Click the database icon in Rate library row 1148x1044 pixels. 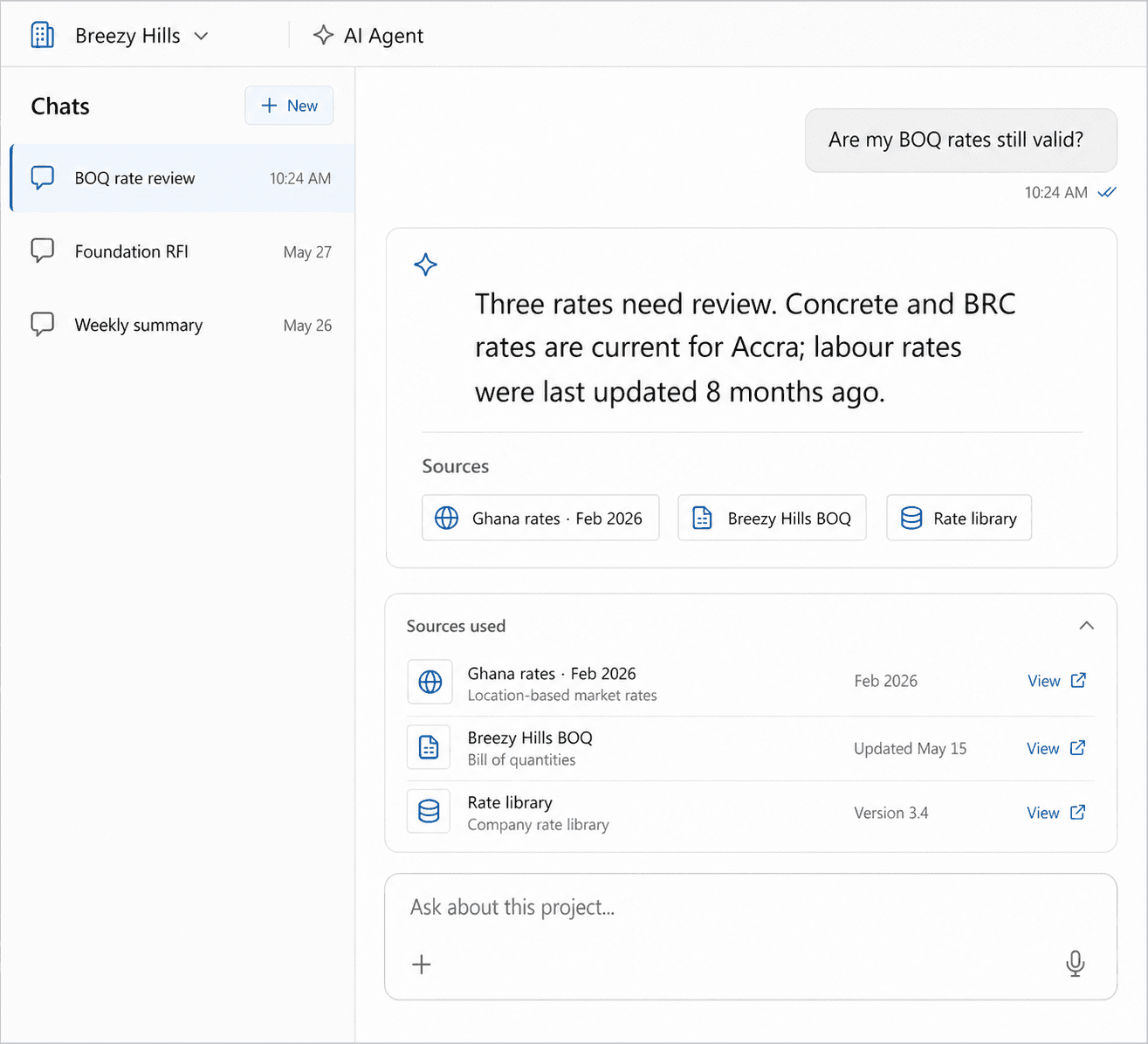click(429, 812)
